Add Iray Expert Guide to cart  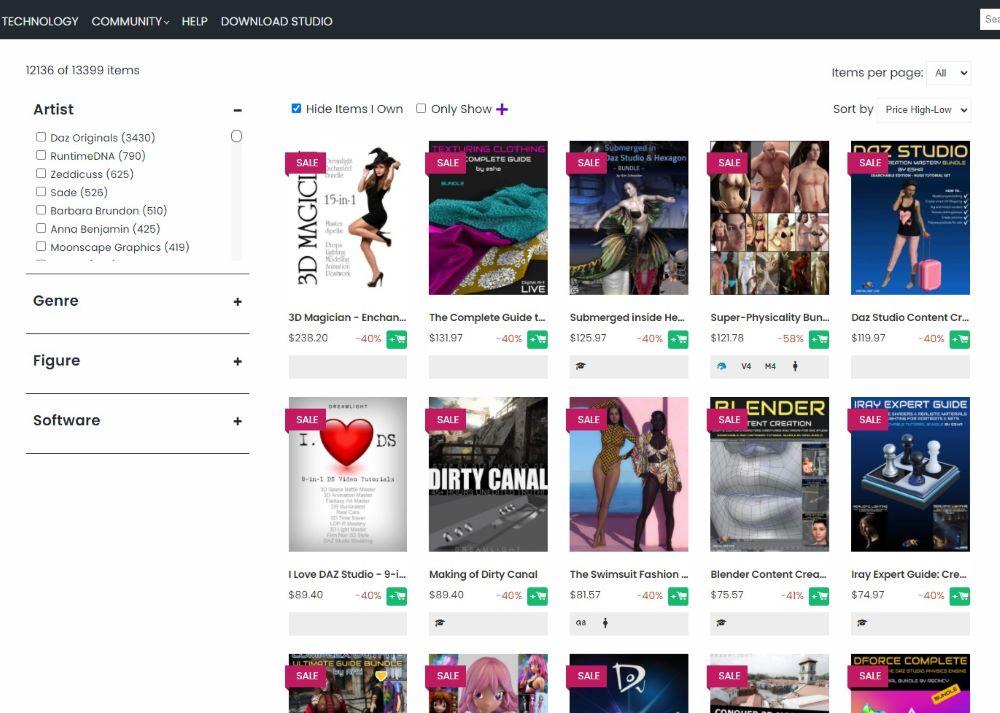point(959,596)
